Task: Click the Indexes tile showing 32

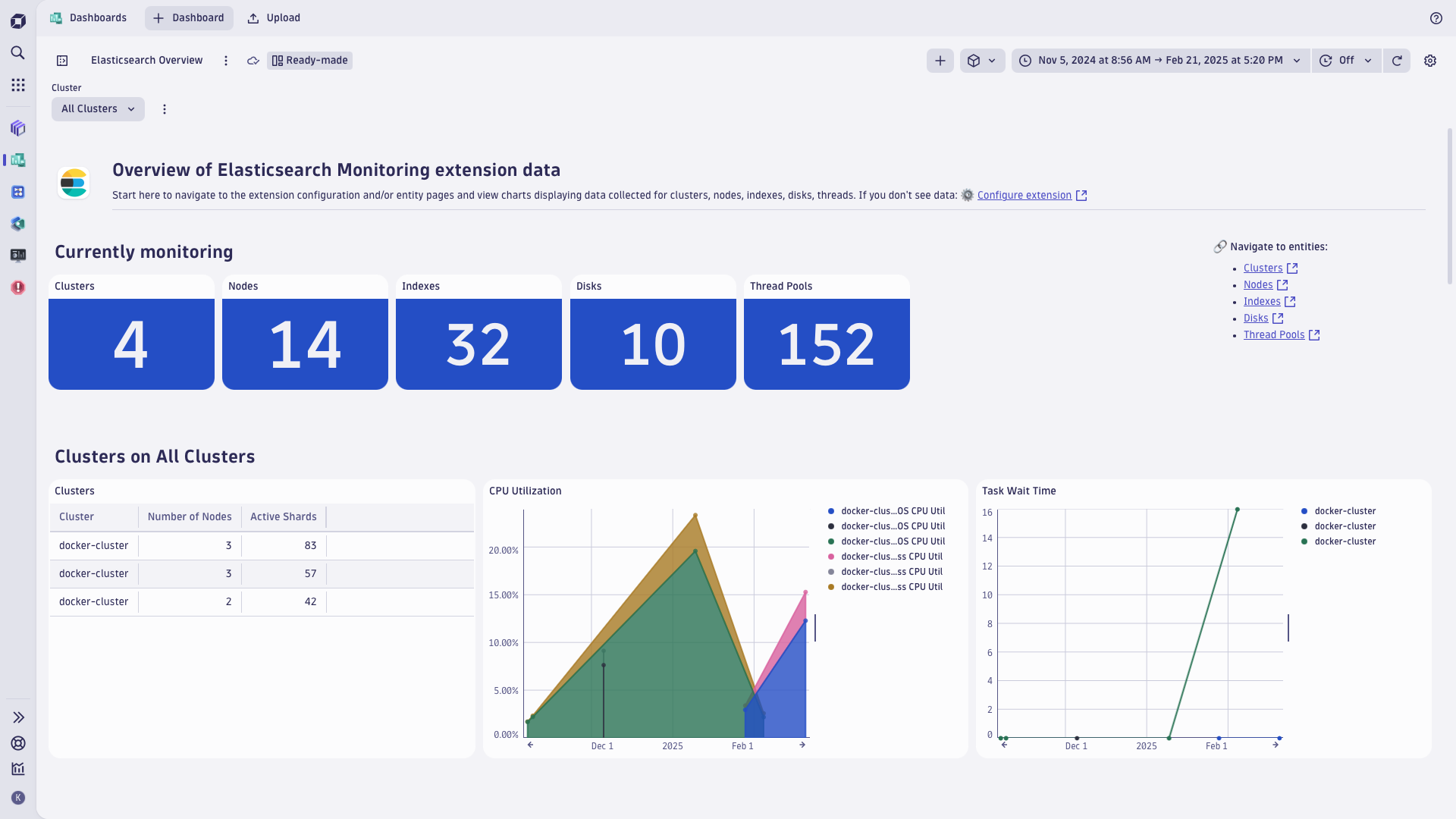Action: 479,332
